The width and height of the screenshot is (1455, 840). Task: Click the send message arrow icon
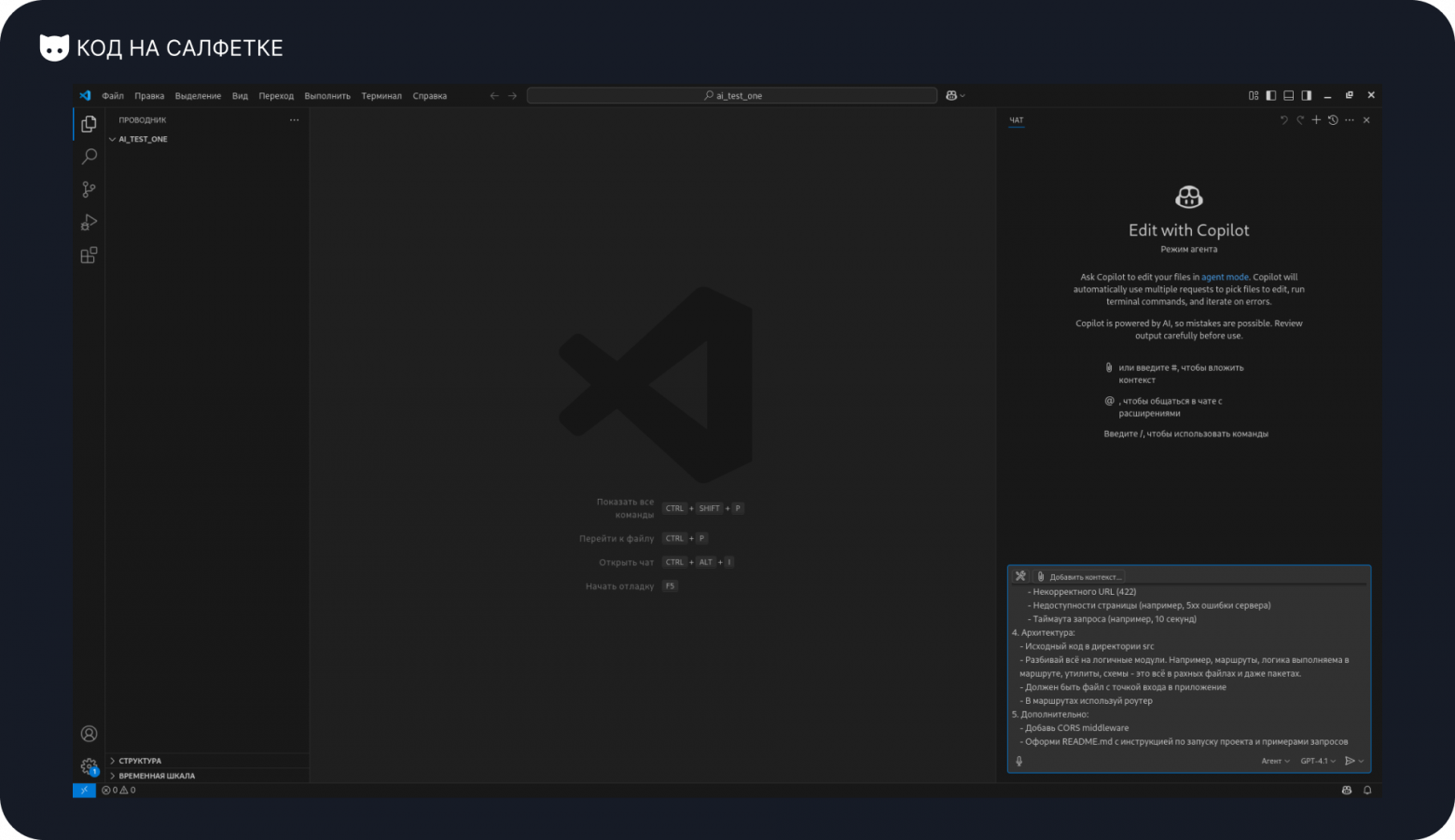click(x=1349, y=761)
